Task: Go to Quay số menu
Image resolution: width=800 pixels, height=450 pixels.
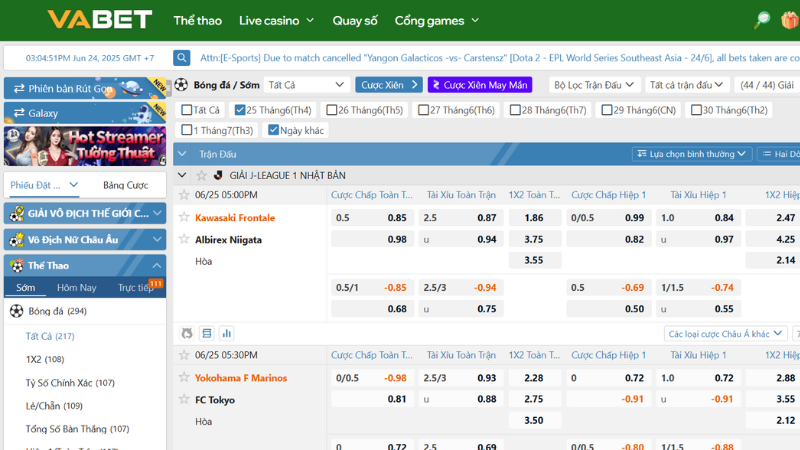Action: point(355,20)
